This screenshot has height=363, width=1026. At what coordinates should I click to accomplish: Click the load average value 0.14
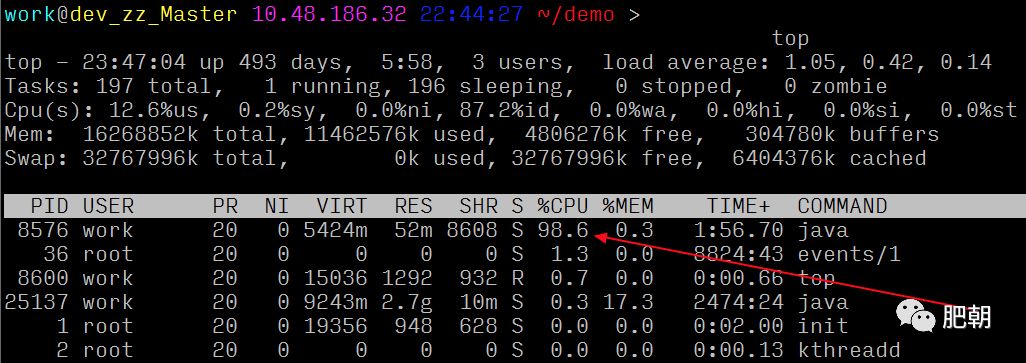[966, 63]
